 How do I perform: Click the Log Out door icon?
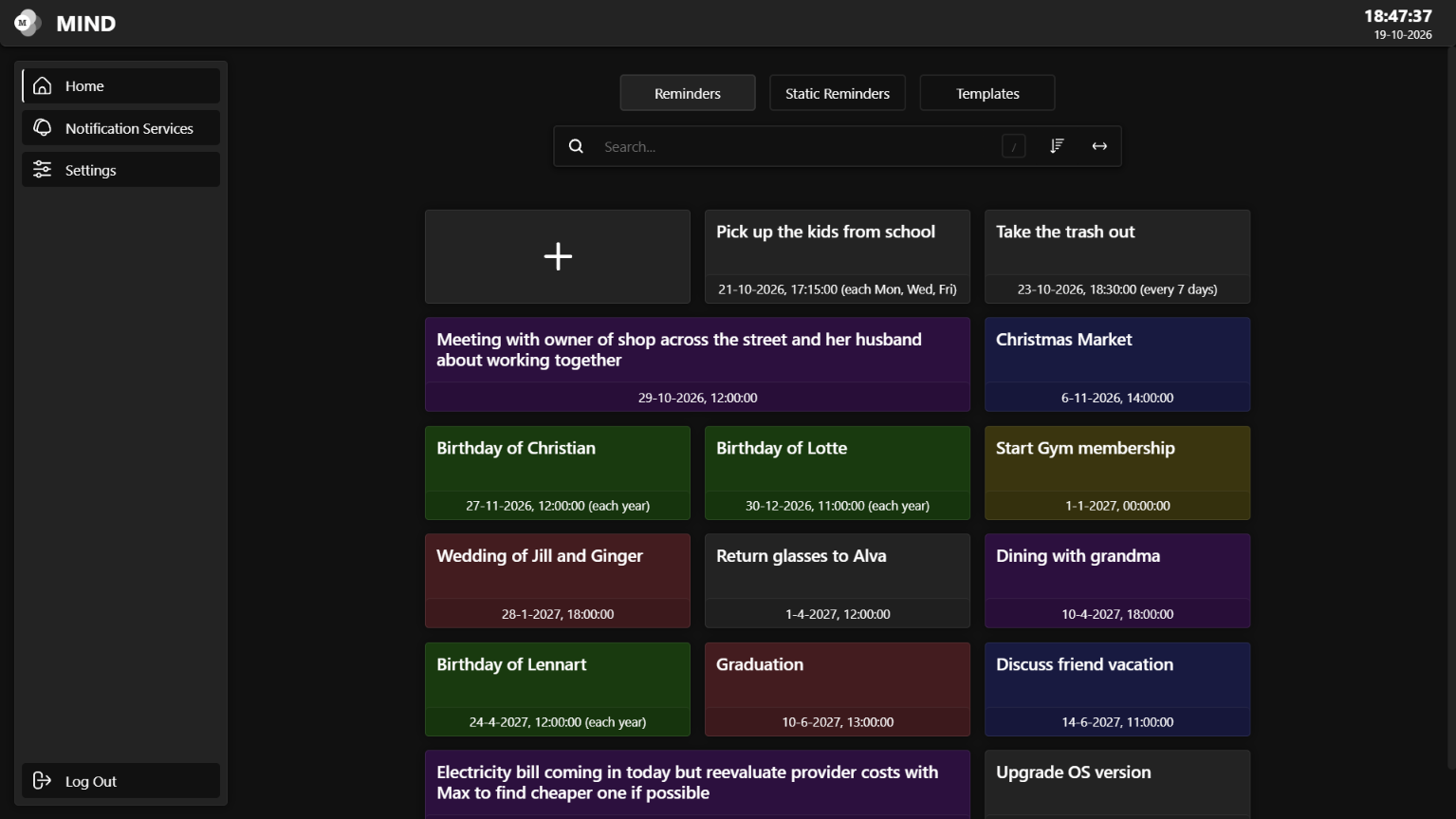(43, 781)
